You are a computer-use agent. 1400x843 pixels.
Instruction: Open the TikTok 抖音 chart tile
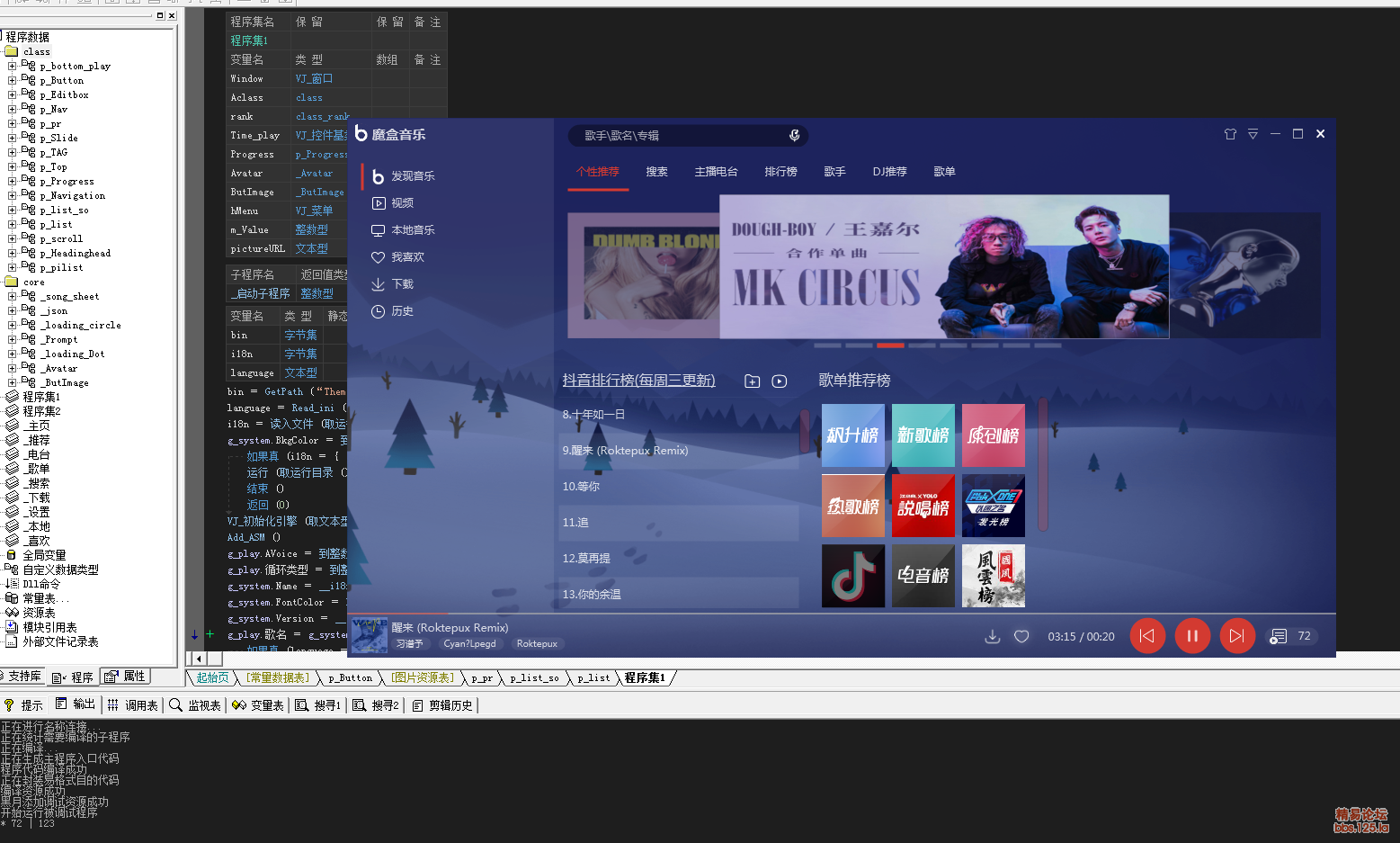click(853, 576)
